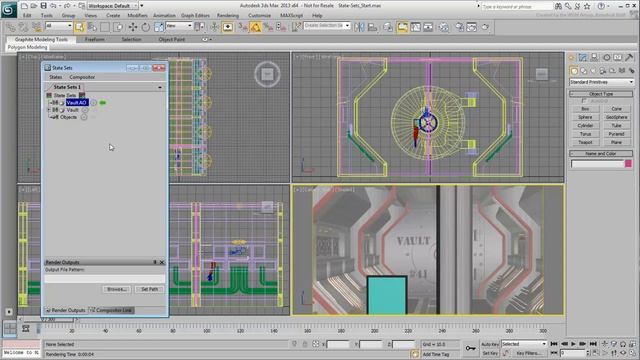This screenshot has height=360, width=640.
Task: Click the Cylinder primitive button
Action: coord(585,126)
